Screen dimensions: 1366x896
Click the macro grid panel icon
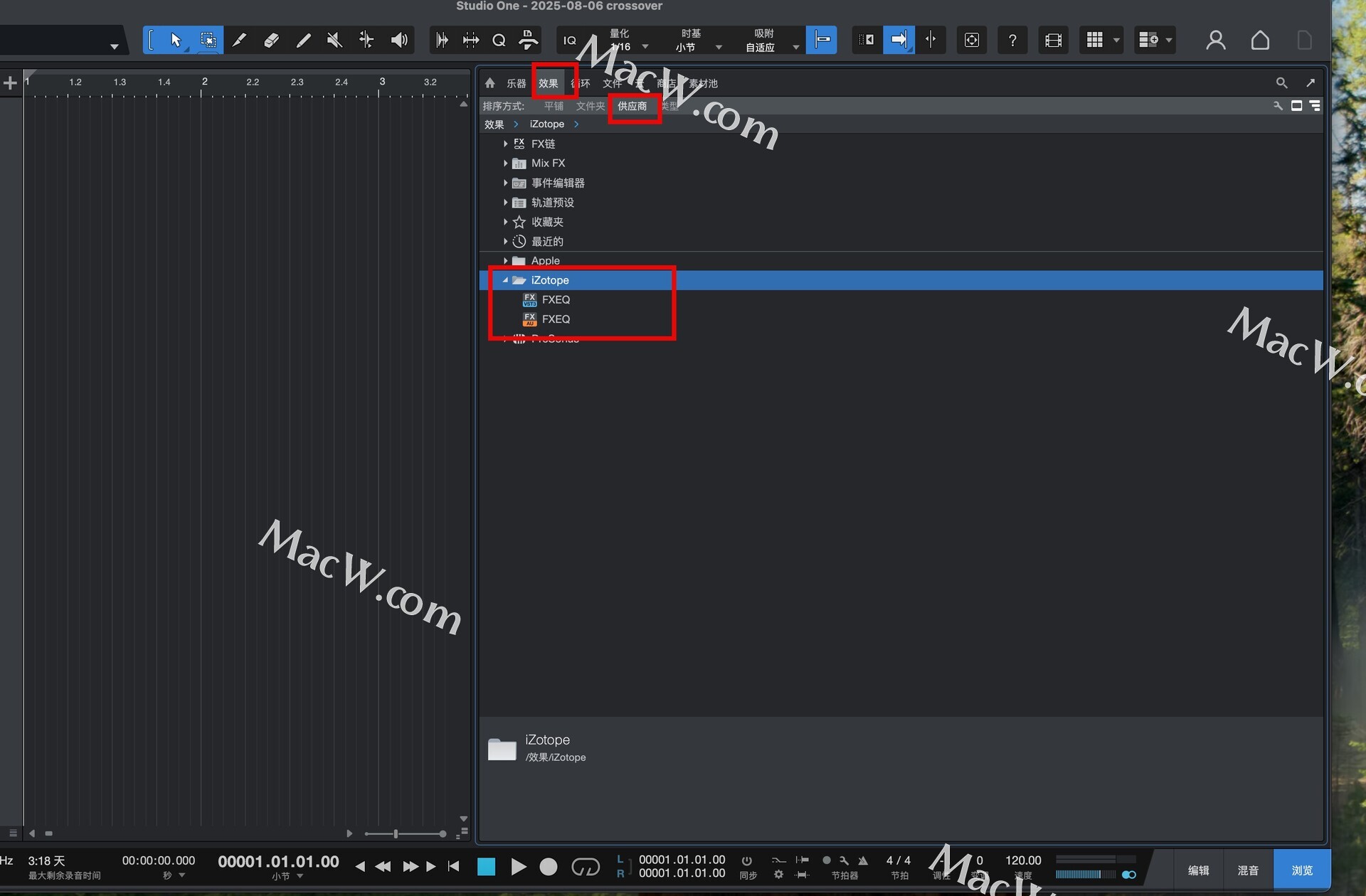[1094, 41]
